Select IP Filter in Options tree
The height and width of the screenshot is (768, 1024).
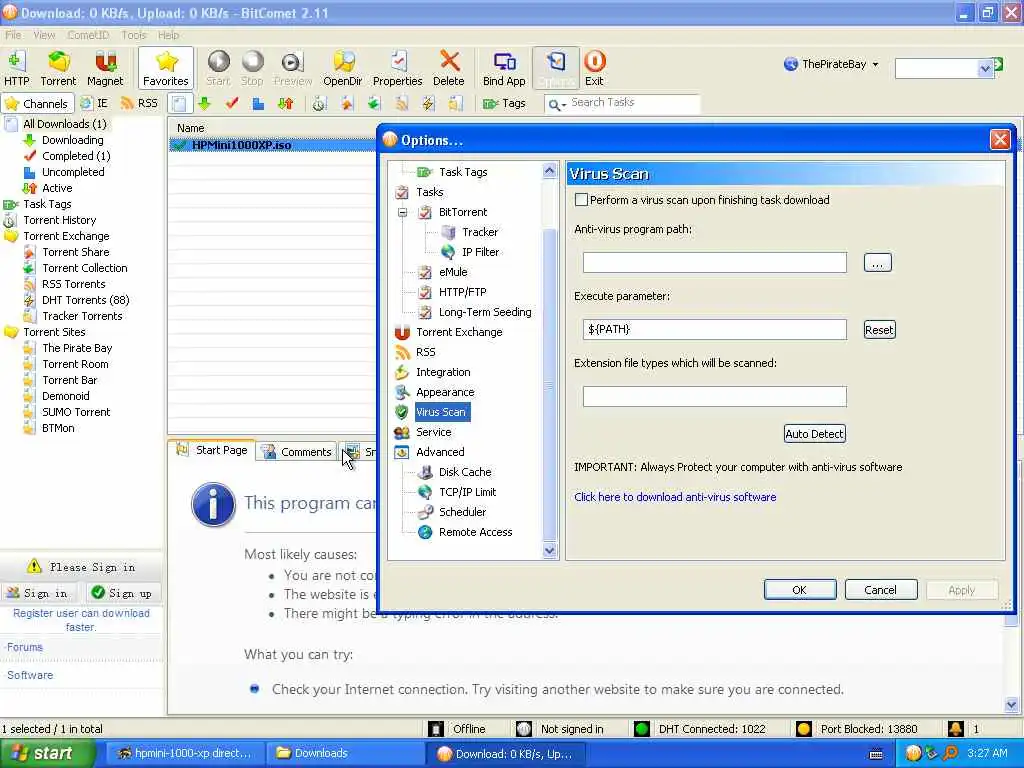click(480, 252)
